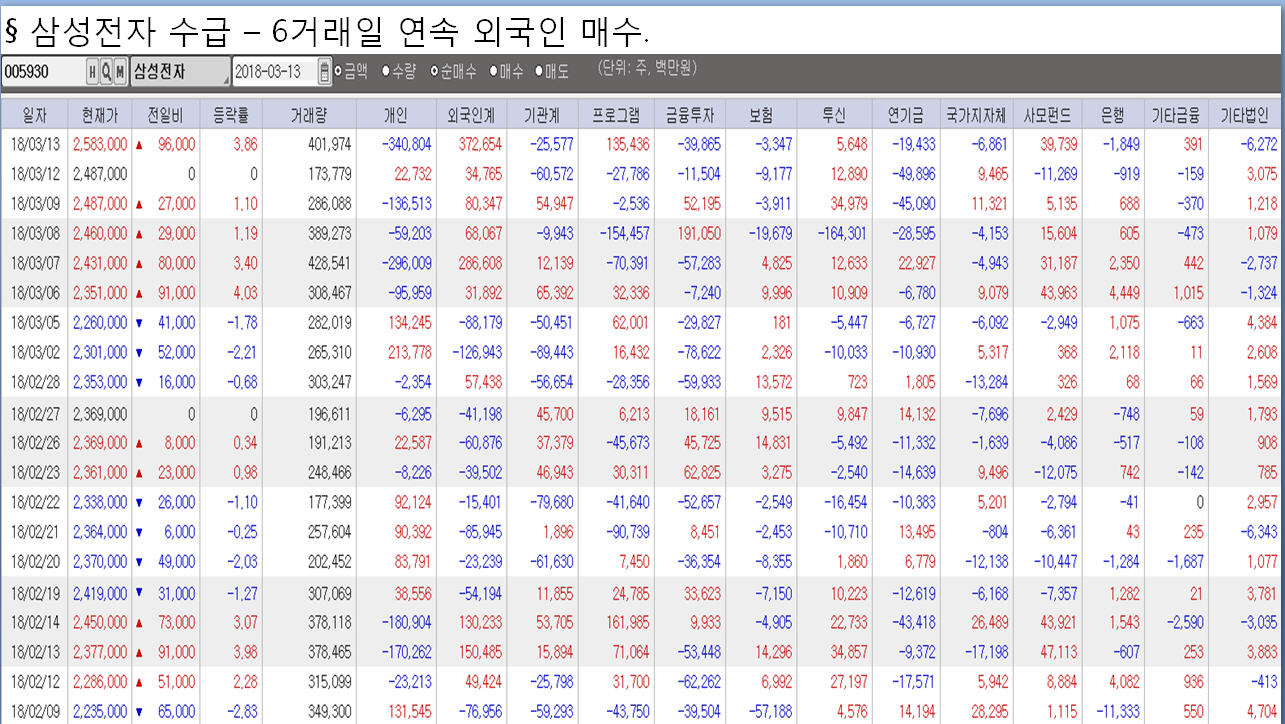Image resolution: width=1285 pixels, height=724 pixels.
Task: Click the date field showing 2018-03-13
Action: (270, 72)
